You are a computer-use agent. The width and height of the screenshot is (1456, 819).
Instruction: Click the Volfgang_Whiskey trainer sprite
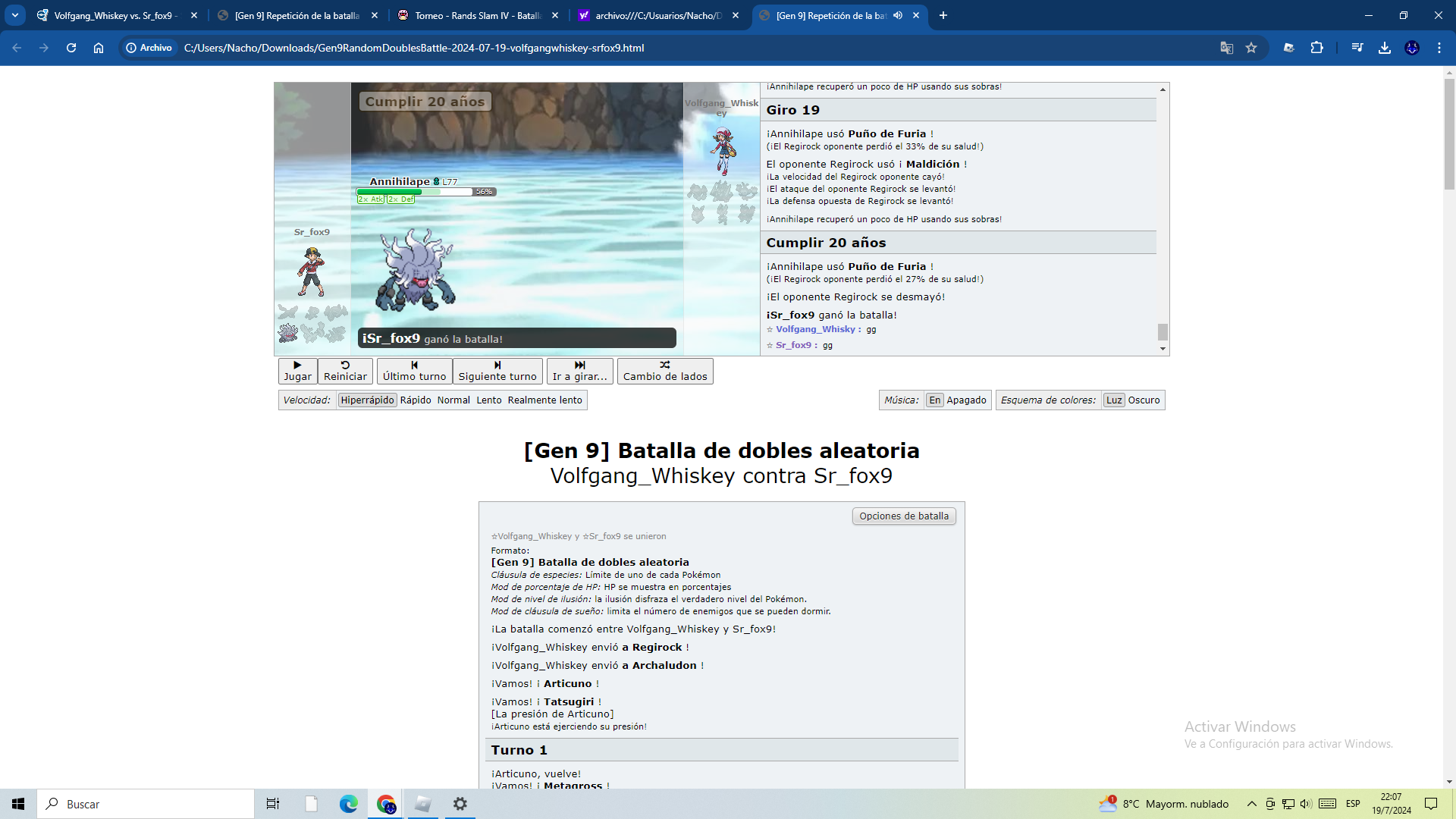(723, 152)
